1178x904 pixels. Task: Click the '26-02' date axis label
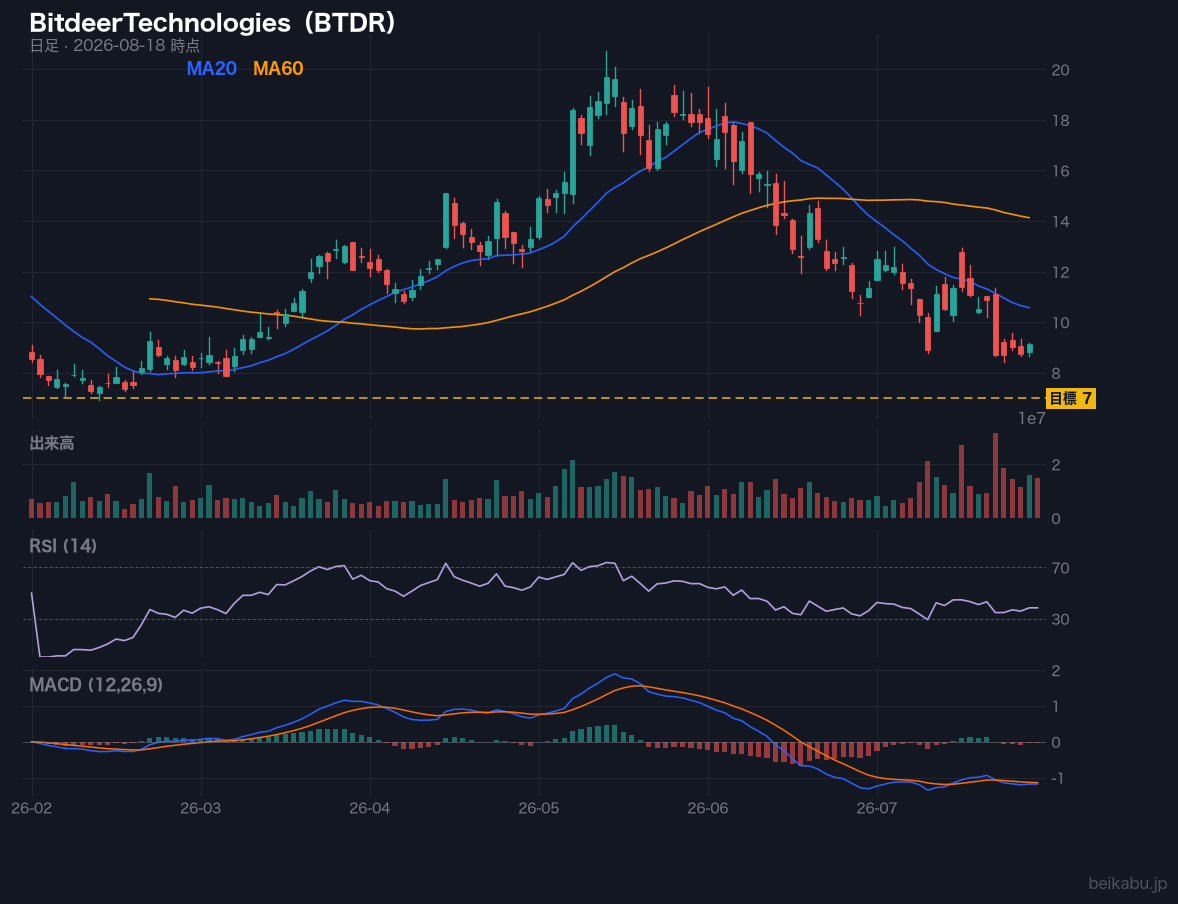[x=32, y=809]
